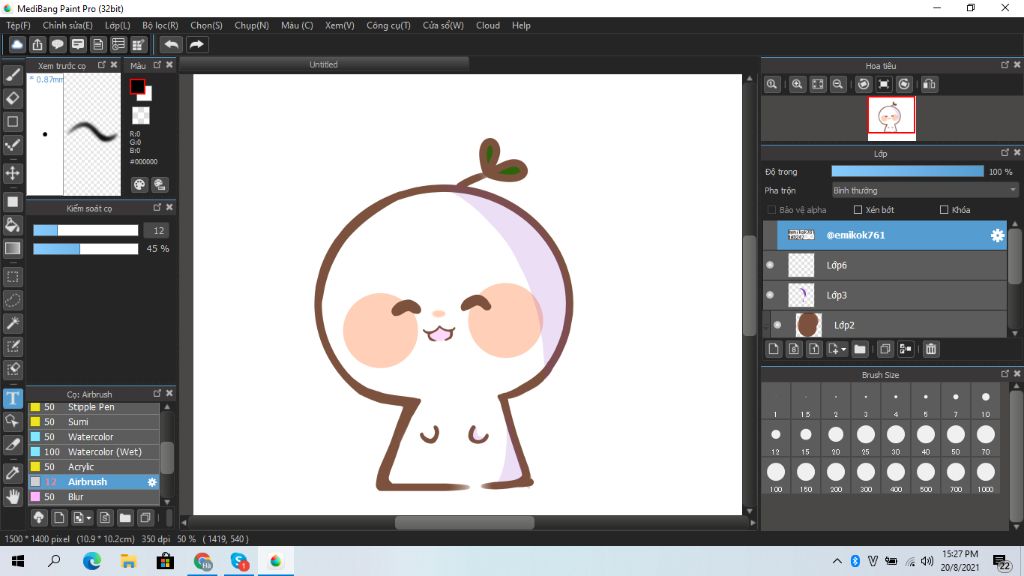Hide layer Lớp6 visibility dot
The image size is (1024, 576).
tap(770, 265)
